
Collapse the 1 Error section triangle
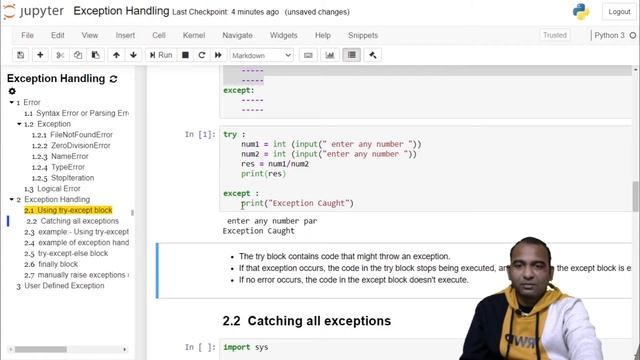click(x=11, y=102)
